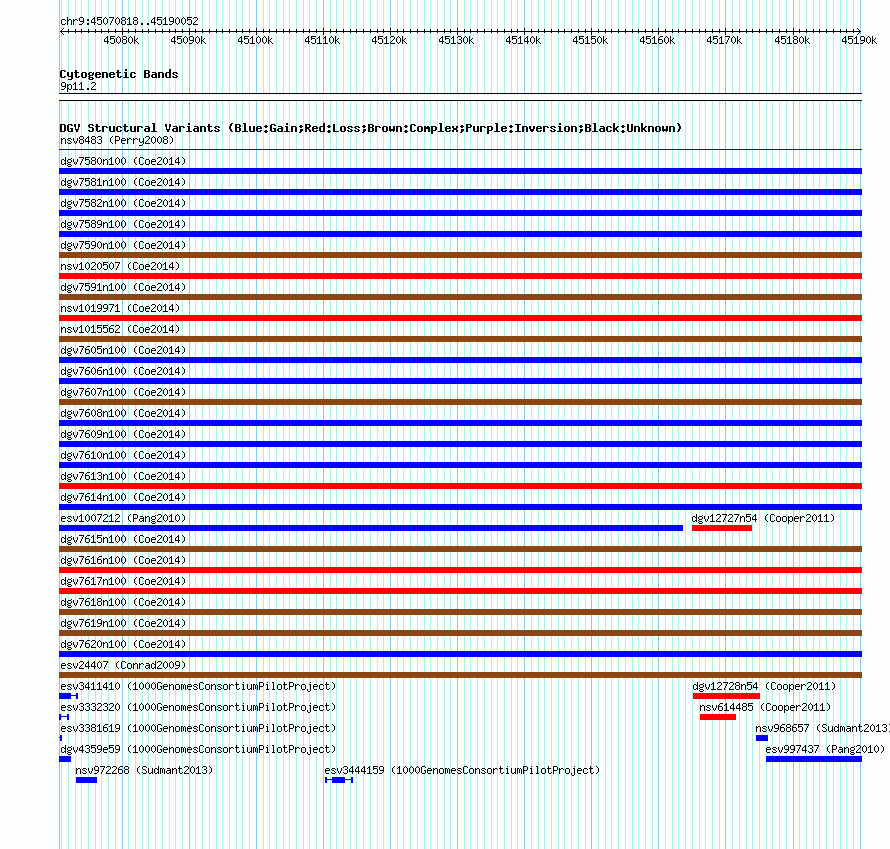Open the dgv12728n54 (Cooper2011) label
Viewport: 890px width, 849px height.
click(x=764, y=686)
